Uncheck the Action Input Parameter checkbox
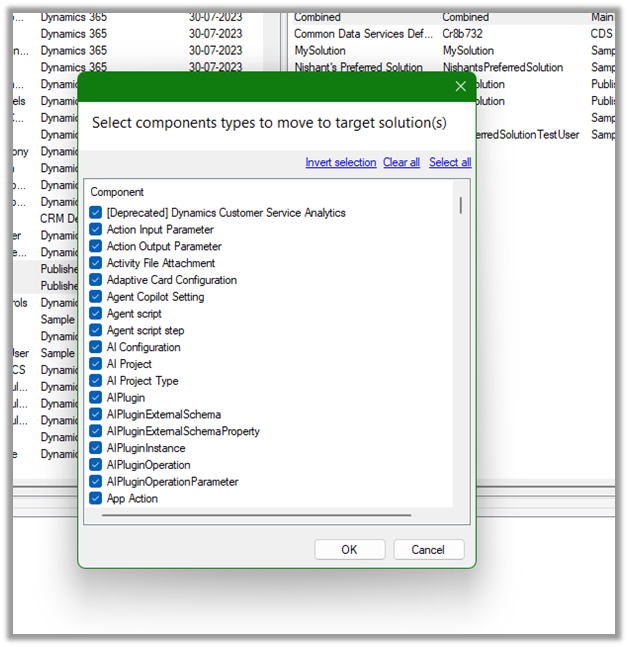 (x=96, y=230)
